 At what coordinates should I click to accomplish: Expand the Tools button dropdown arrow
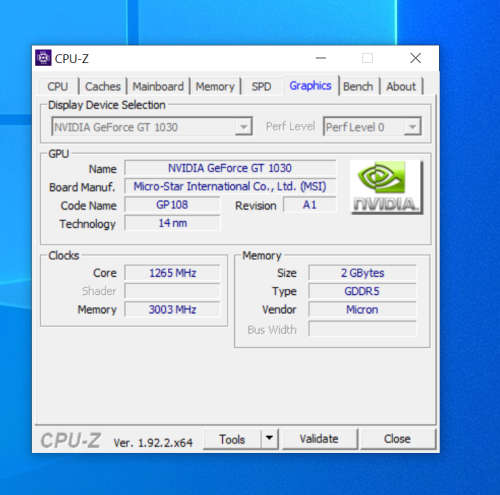269,439
